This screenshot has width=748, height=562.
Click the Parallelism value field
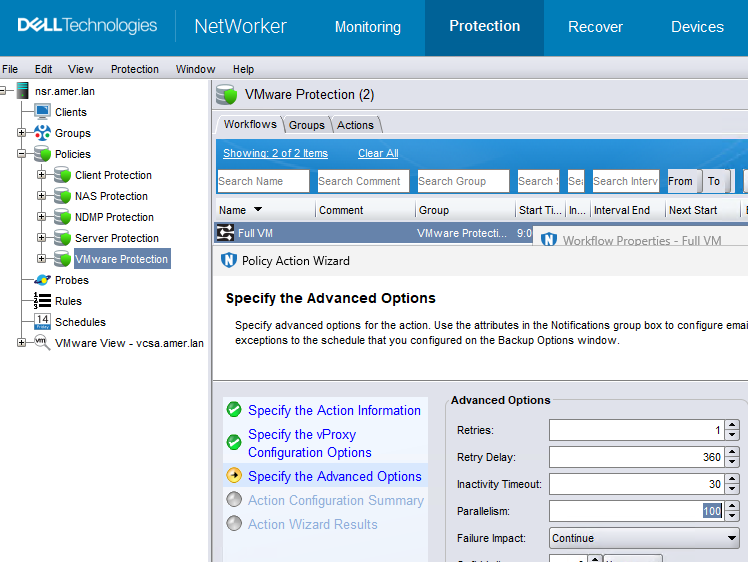(637, 511)
